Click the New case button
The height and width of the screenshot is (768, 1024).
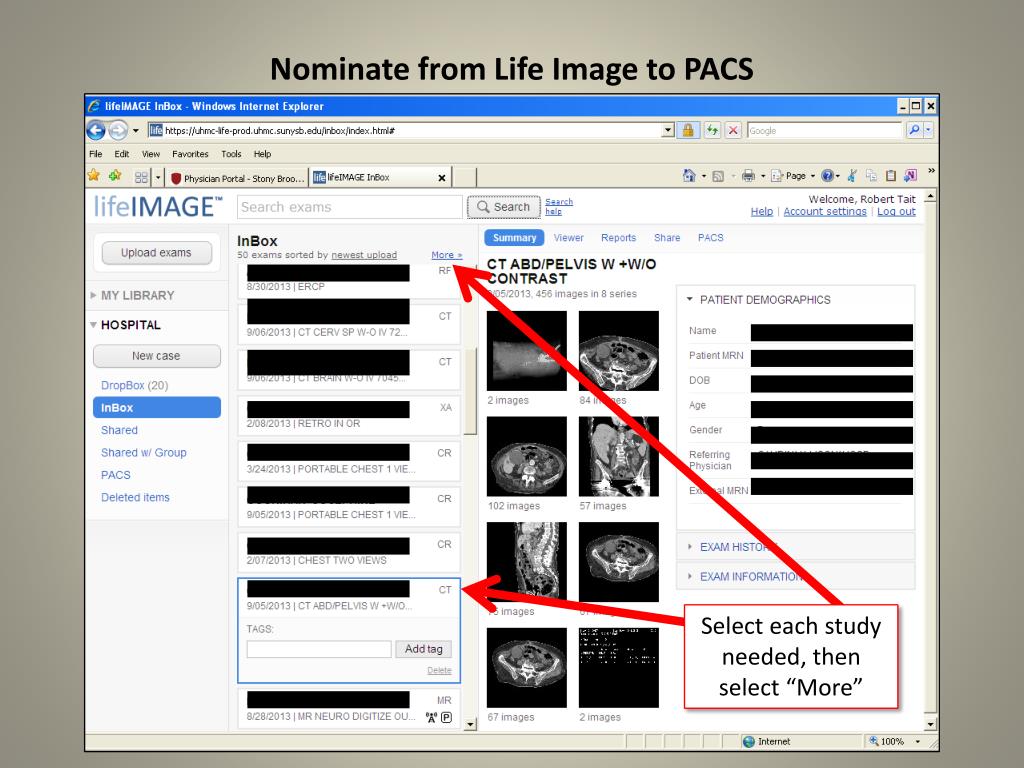tap(156, 356)
